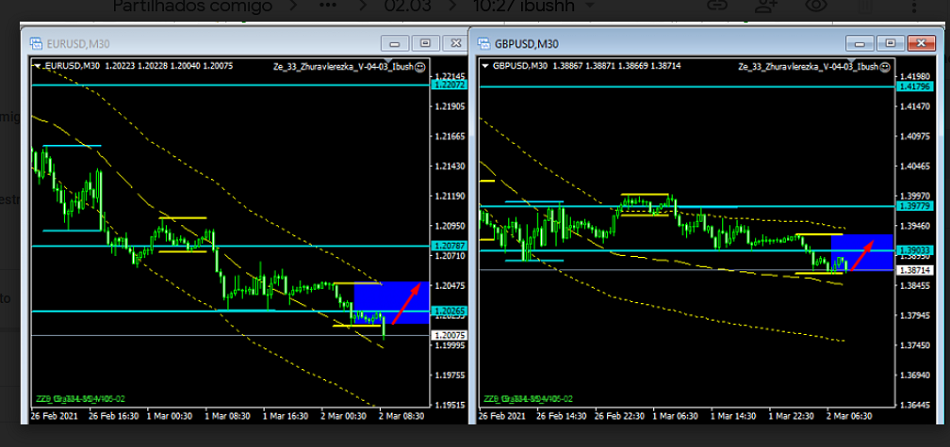
Task: Click the 1.22072 price label on EURUSD
Action: pyautogui.click(x=446, y=86)
